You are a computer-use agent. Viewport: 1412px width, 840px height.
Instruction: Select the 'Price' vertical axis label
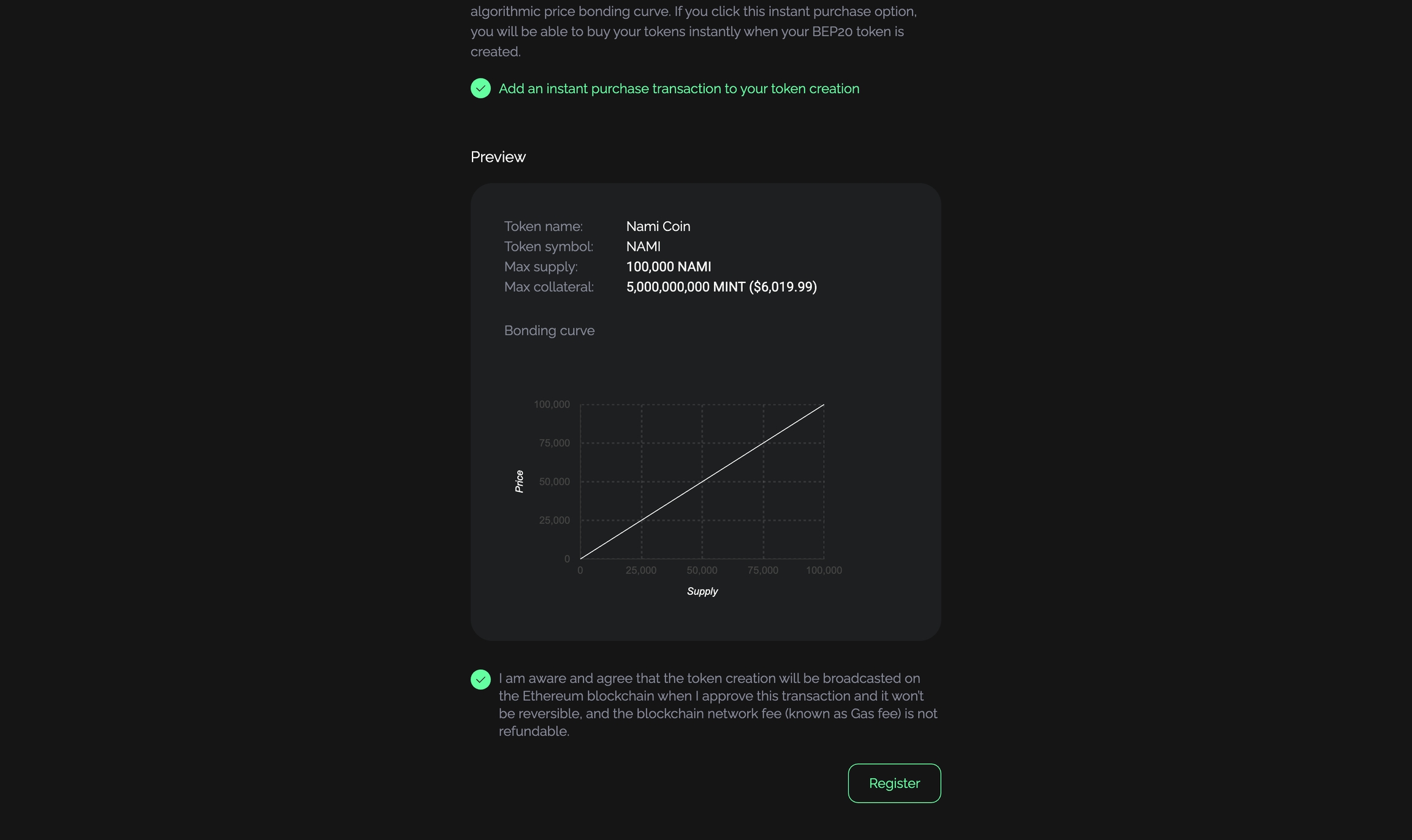[x=519, y=482]
